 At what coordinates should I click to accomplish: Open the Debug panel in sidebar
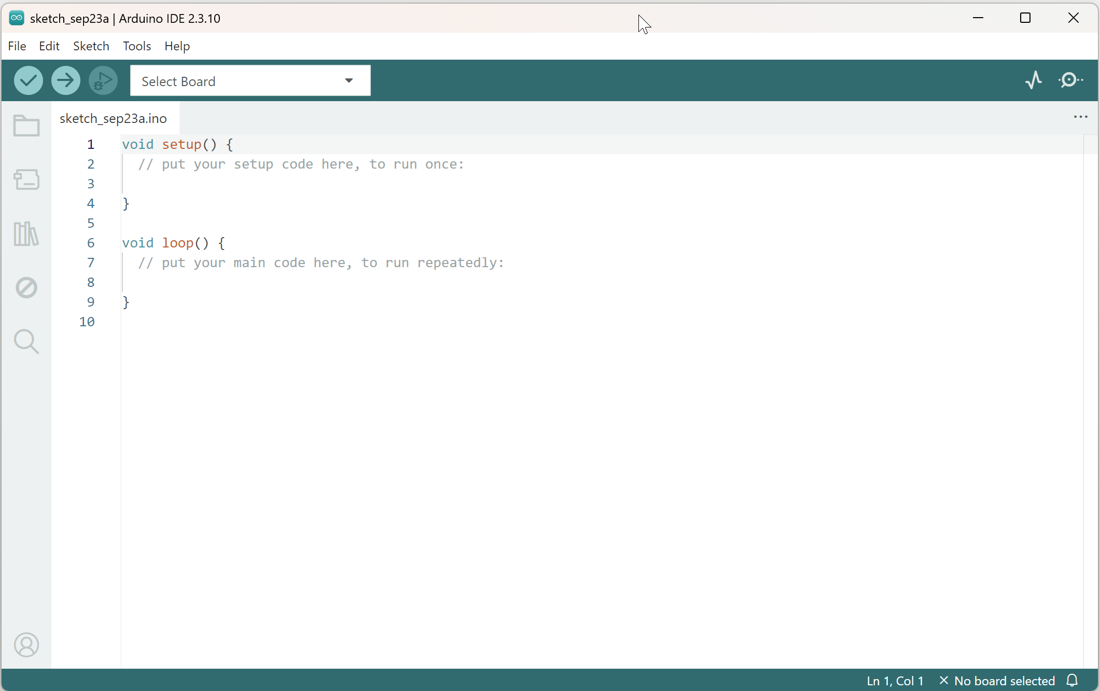click(27, 288)
